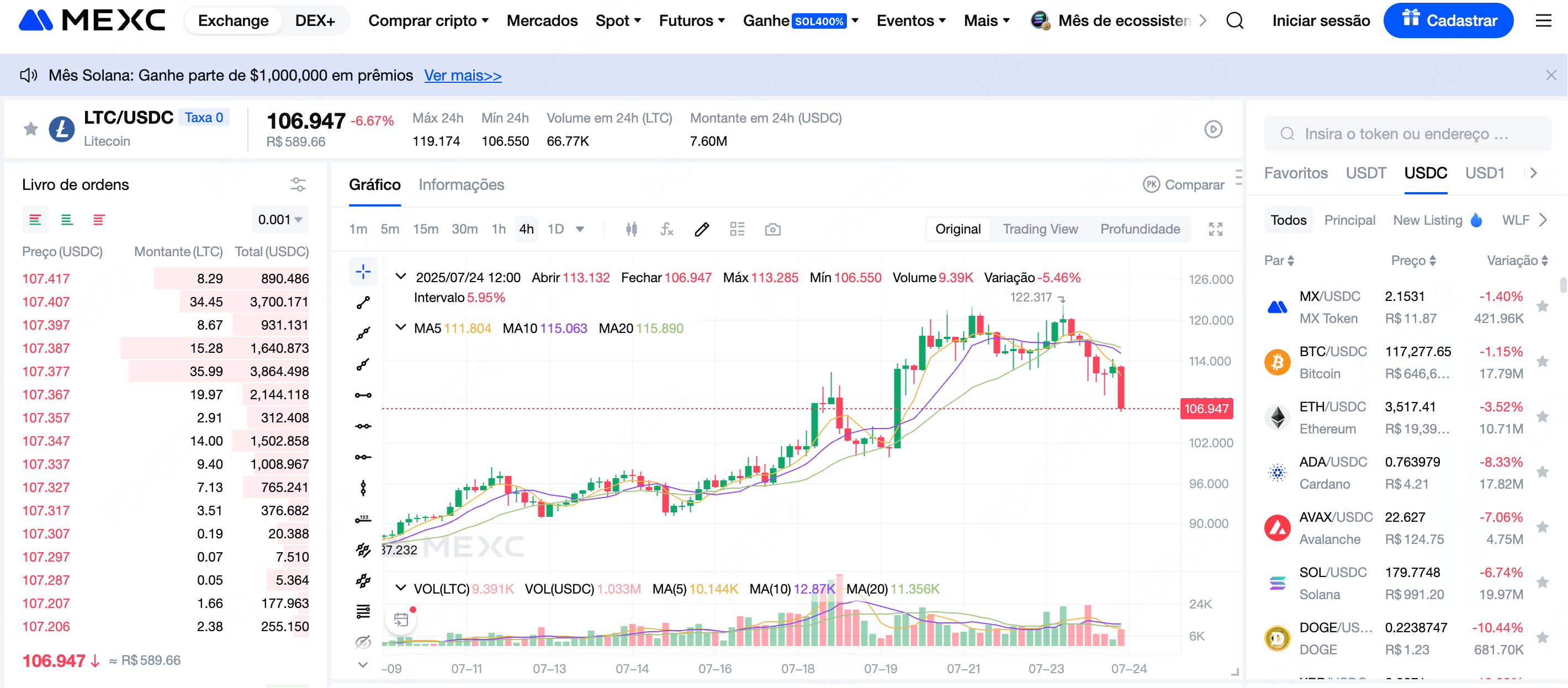
Task: Show more market tabs arrow
Action: click(1533, 173)
